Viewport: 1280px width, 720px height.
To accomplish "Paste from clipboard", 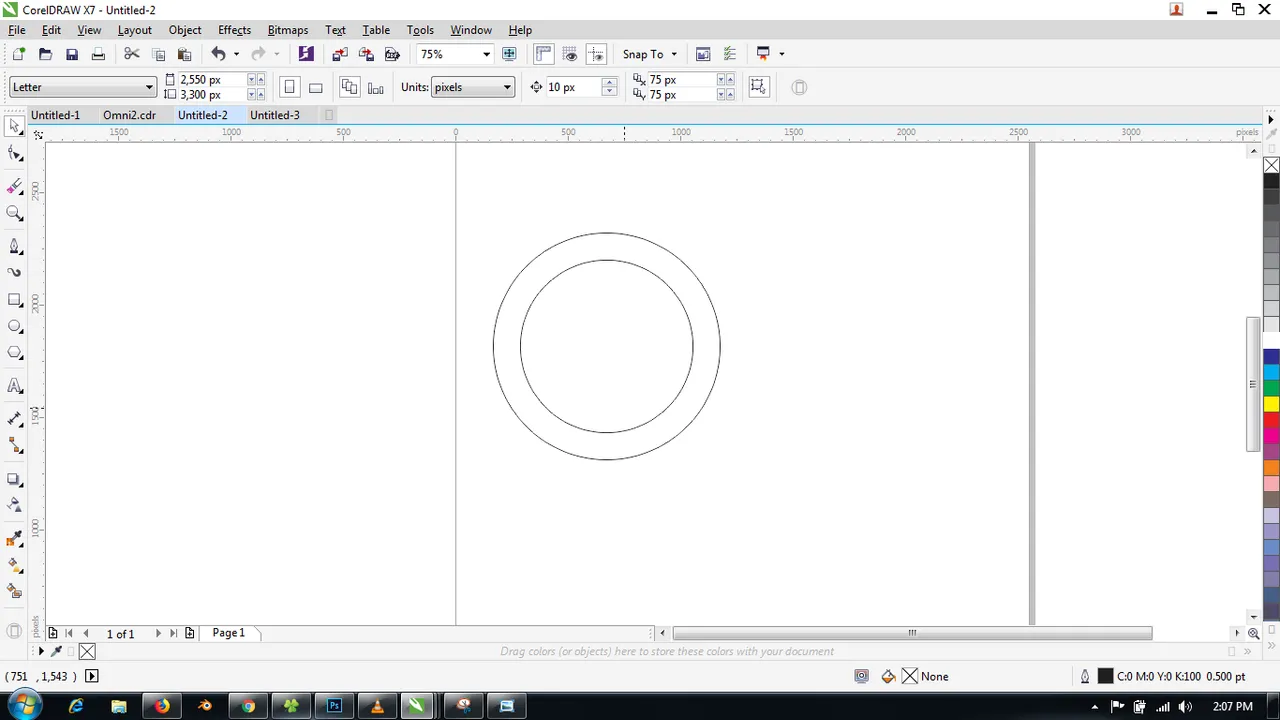I will coord(184,54).
